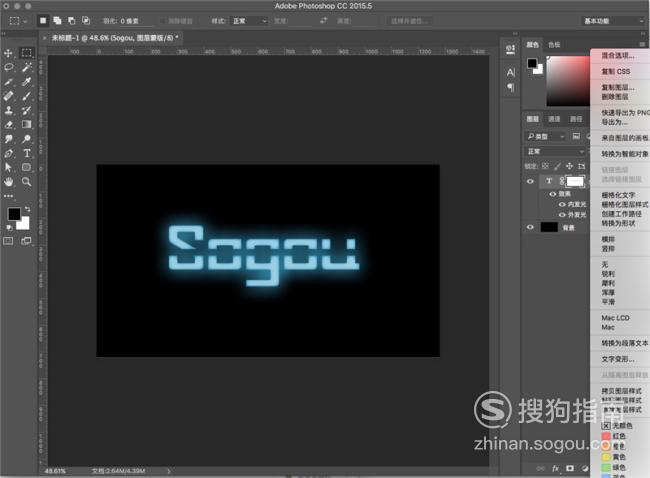Open the 样式 style dropdown in options bar
650x478 pixels.
click(249, 21)
